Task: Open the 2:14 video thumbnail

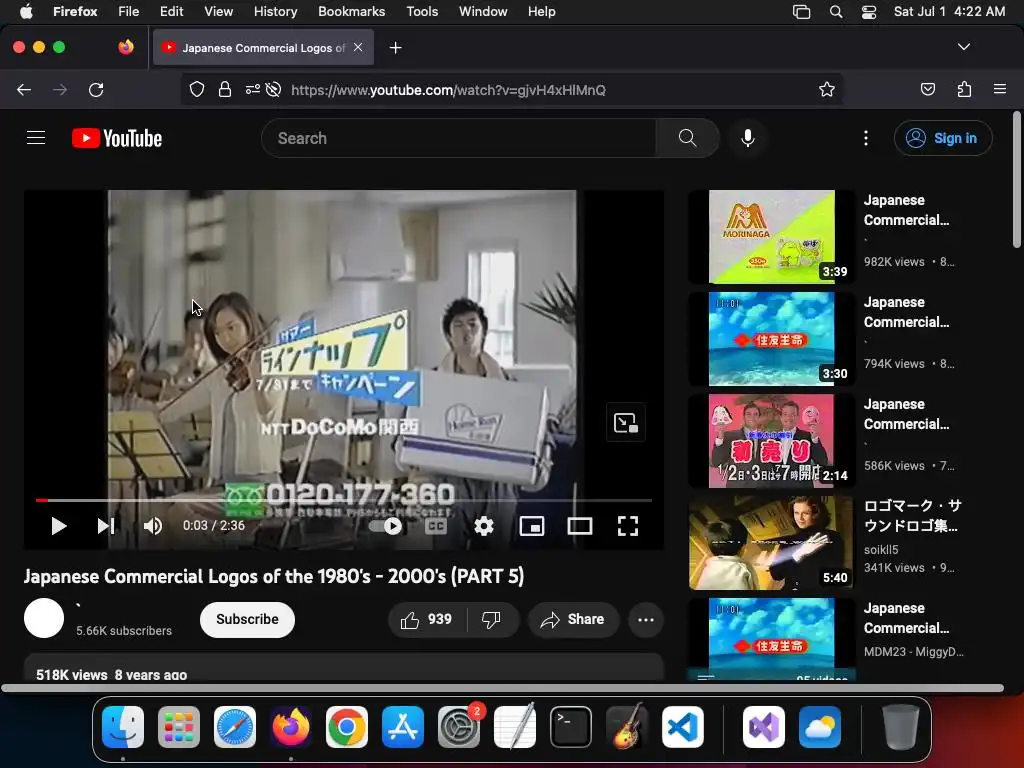Action: point(771,441)
